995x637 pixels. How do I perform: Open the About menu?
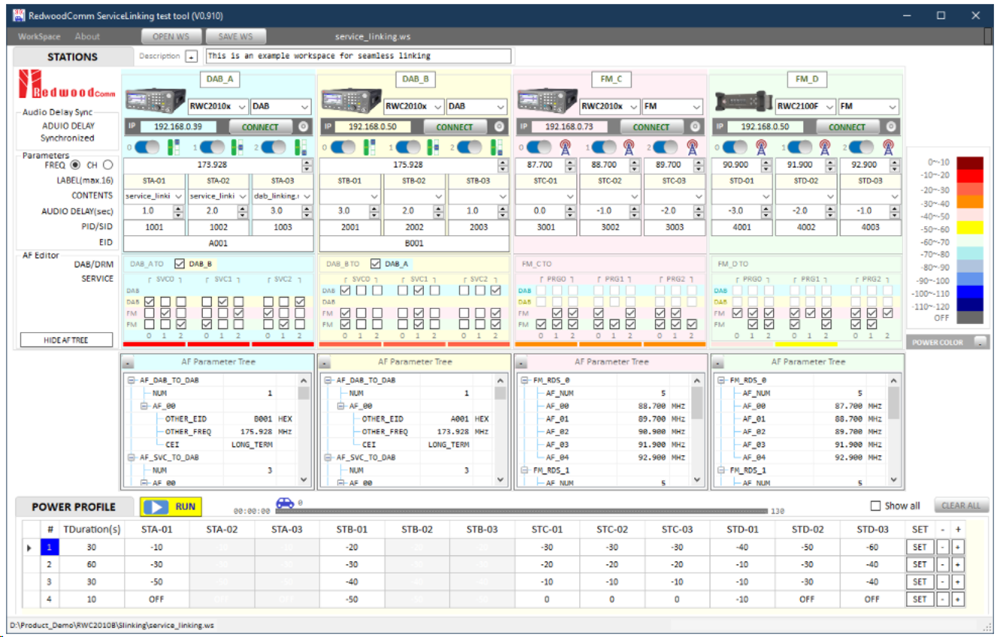click(x=88, y=36)
